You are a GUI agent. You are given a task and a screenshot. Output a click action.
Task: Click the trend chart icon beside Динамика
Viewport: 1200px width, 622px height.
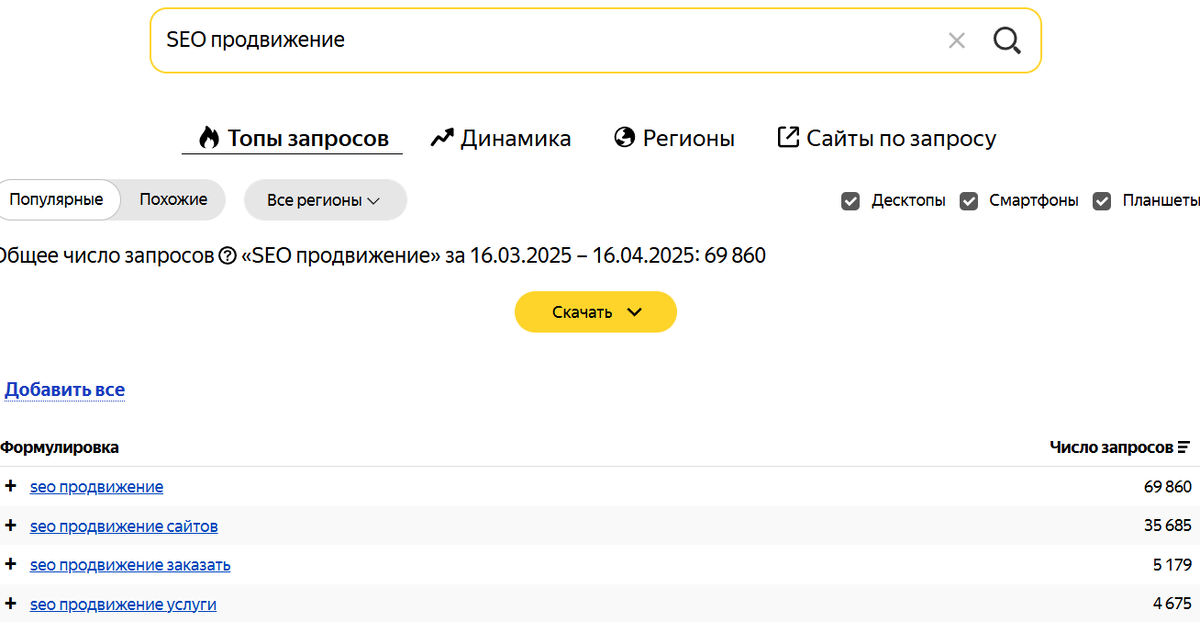pos(440,137)
